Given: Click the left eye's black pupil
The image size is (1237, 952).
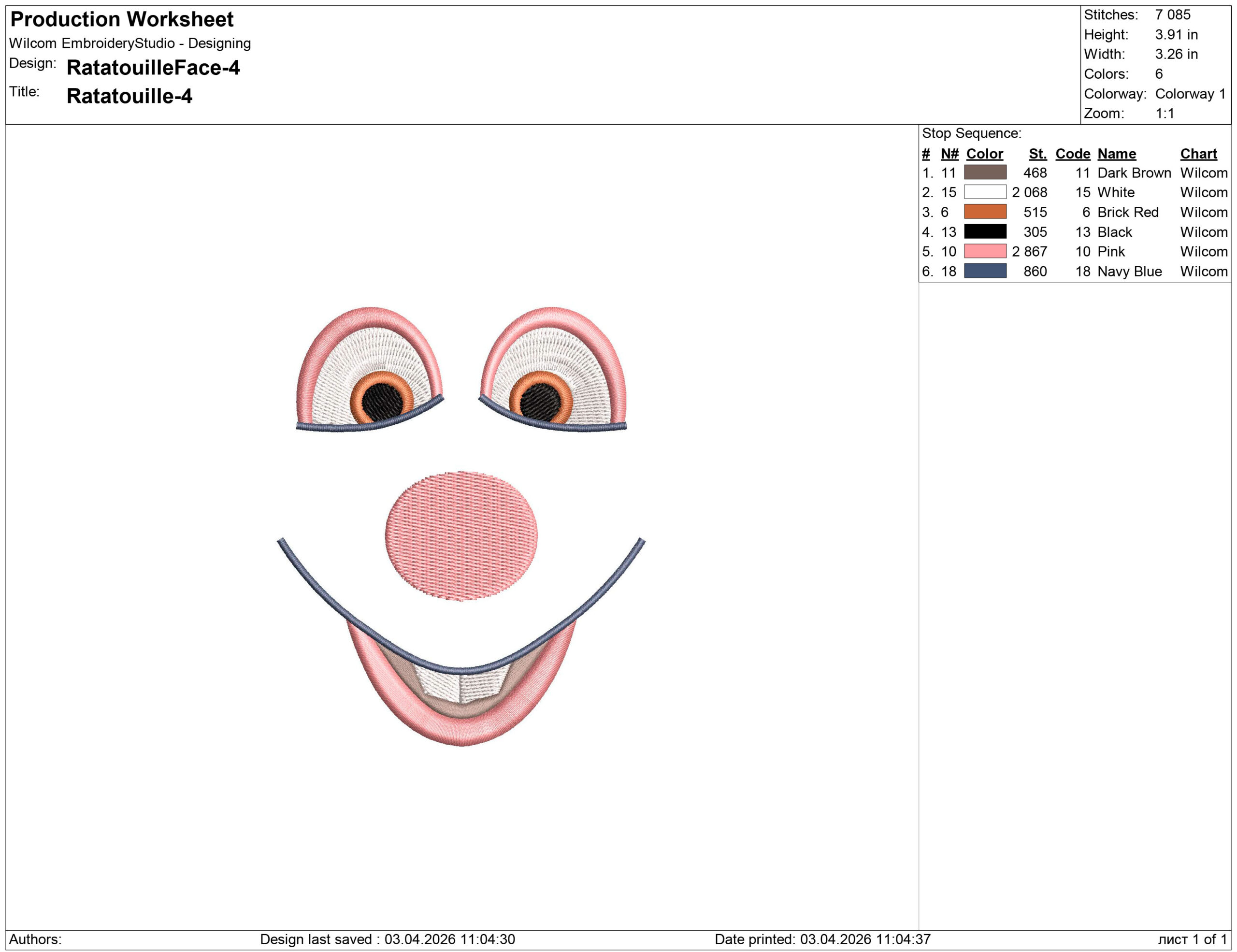Looking at the screenshot, I should (x=382, y=402).
